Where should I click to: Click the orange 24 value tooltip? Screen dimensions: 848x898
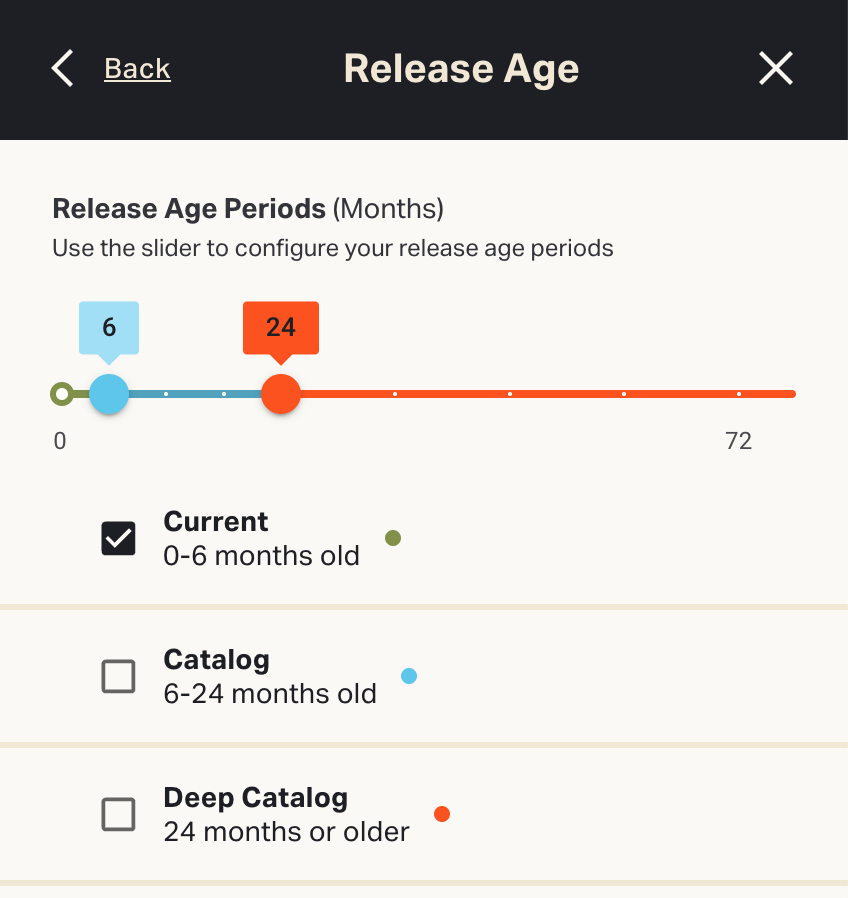click(281, 327)
